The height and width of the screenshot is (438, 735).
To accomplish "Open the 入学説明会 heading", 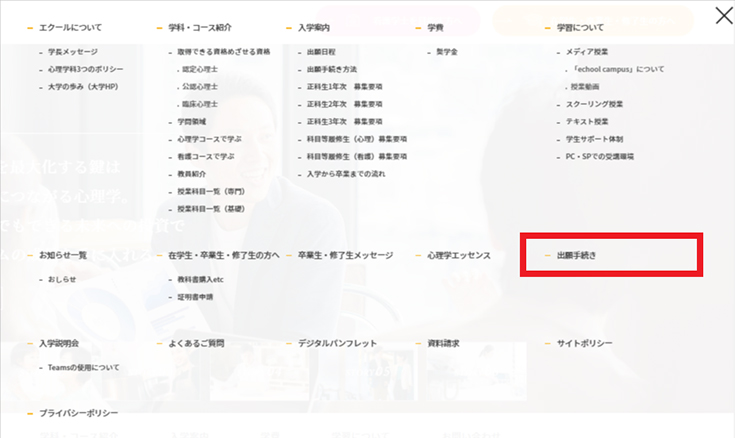I will 59,343.
